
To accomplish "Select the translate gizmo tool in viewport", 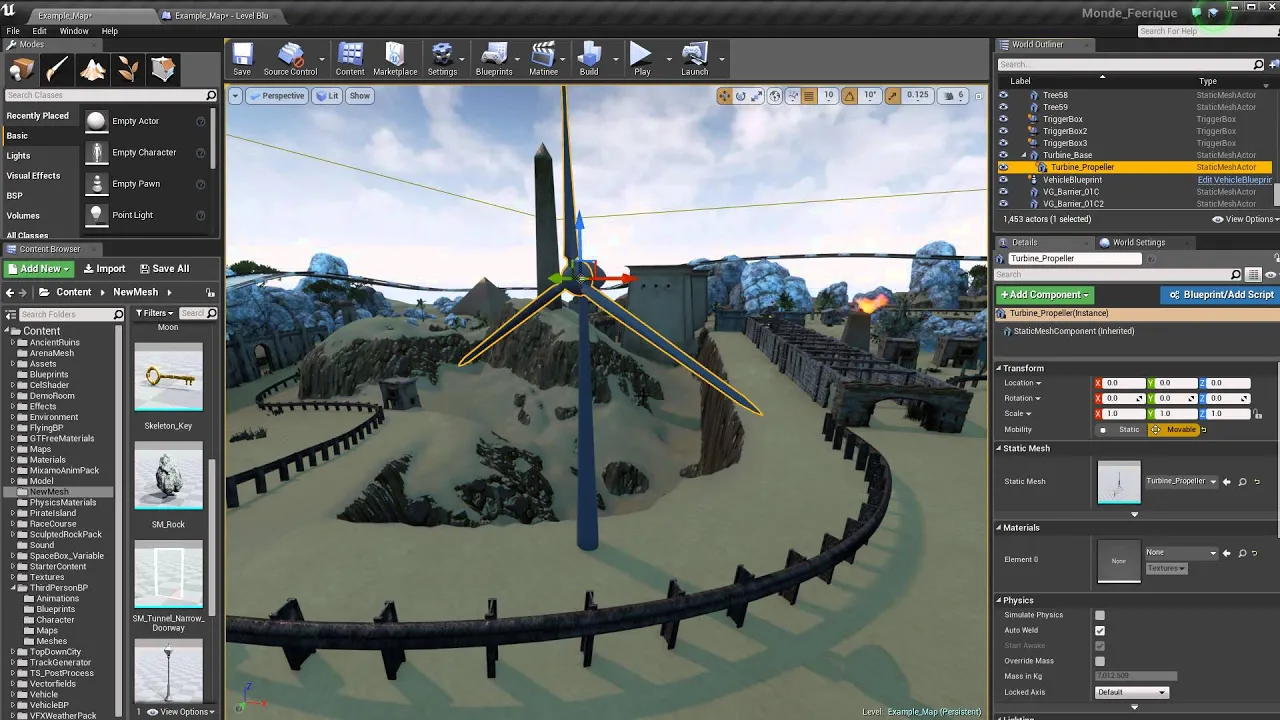I will pyautogui.click(x=724, y=96).
